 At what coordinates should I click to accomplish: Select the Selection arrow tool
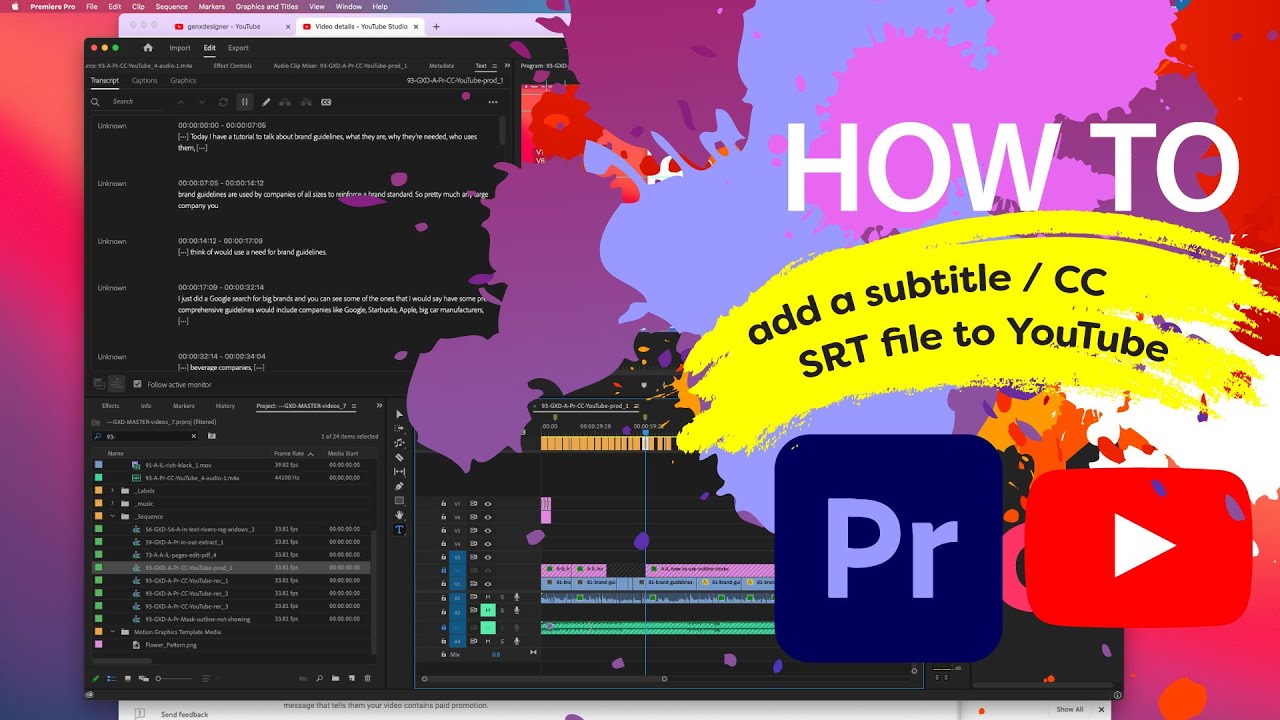point(399,414)
